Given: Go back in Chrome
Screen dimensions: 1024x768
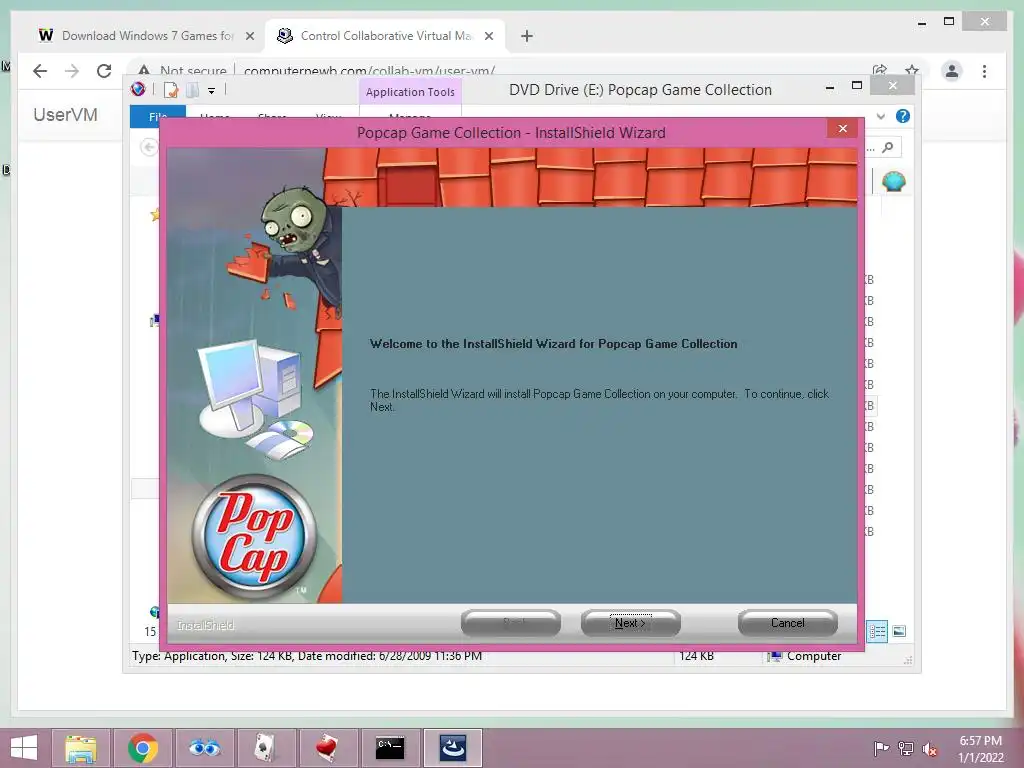Looking at the screenshot, I should pyautogui.click(x=40, y=71).
